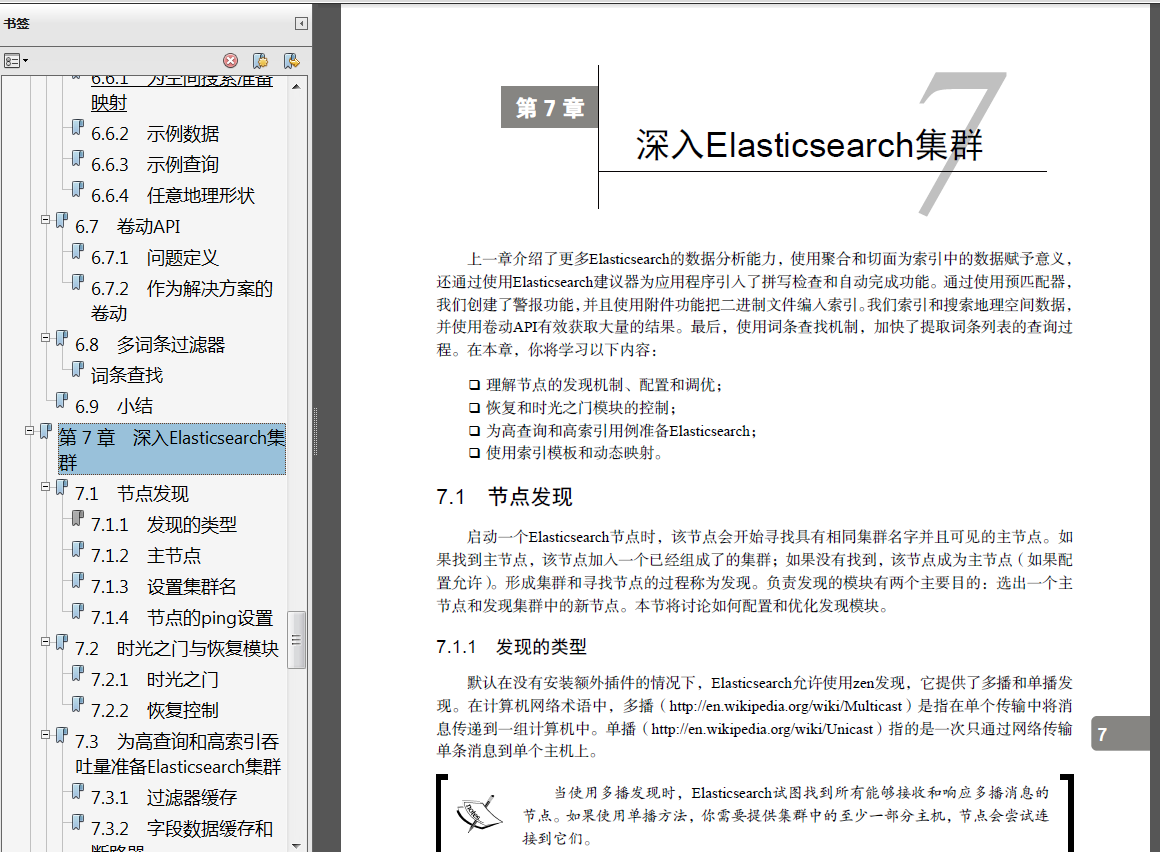The width and height of the screenshot is (1160, 852).
Task: Click bookmark icon beside 6.6.3 示例查询
Action: [78, 158]
